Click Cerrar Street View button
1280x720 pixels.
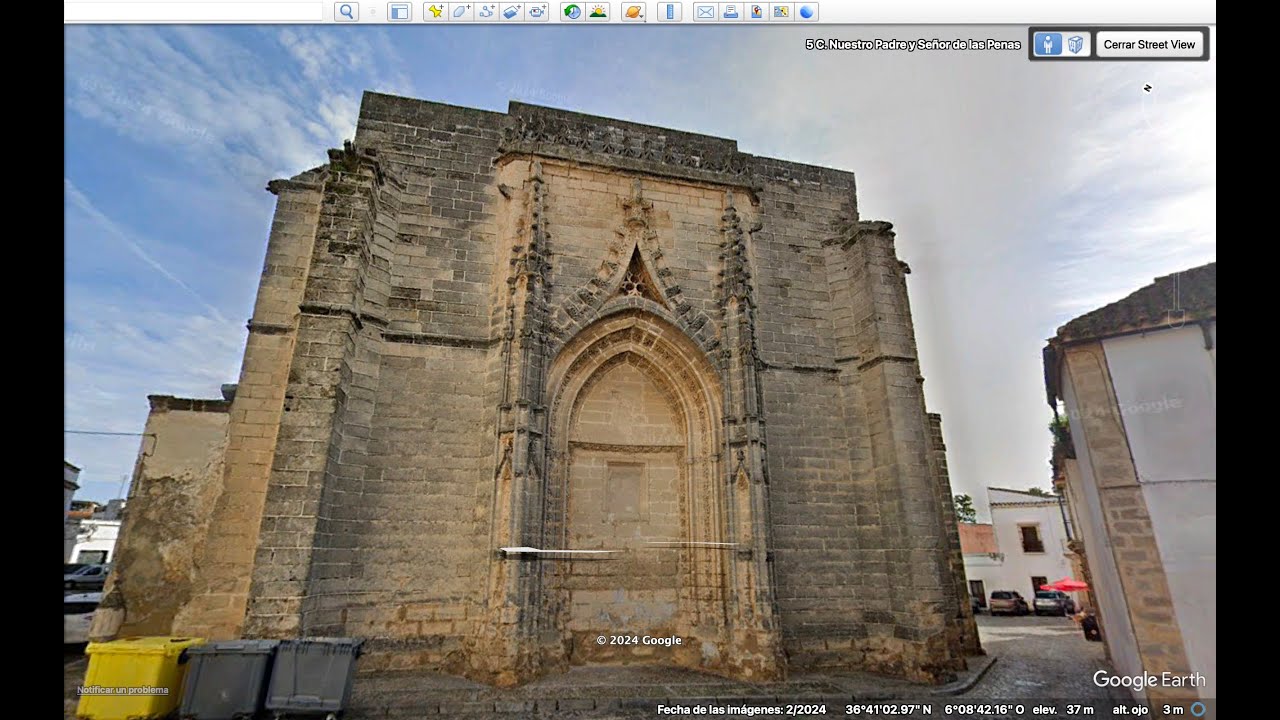[1150, 44]
